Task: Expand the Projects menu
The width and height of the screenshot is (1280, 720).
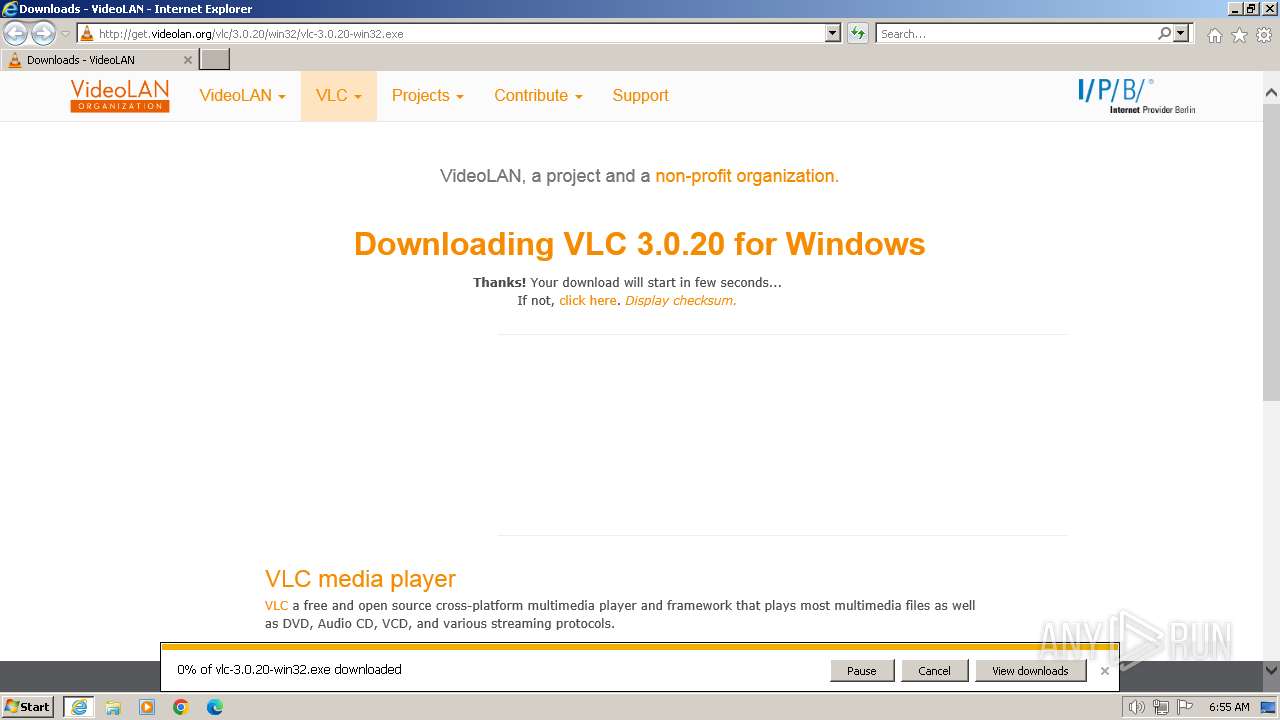Action: (428, 96)
